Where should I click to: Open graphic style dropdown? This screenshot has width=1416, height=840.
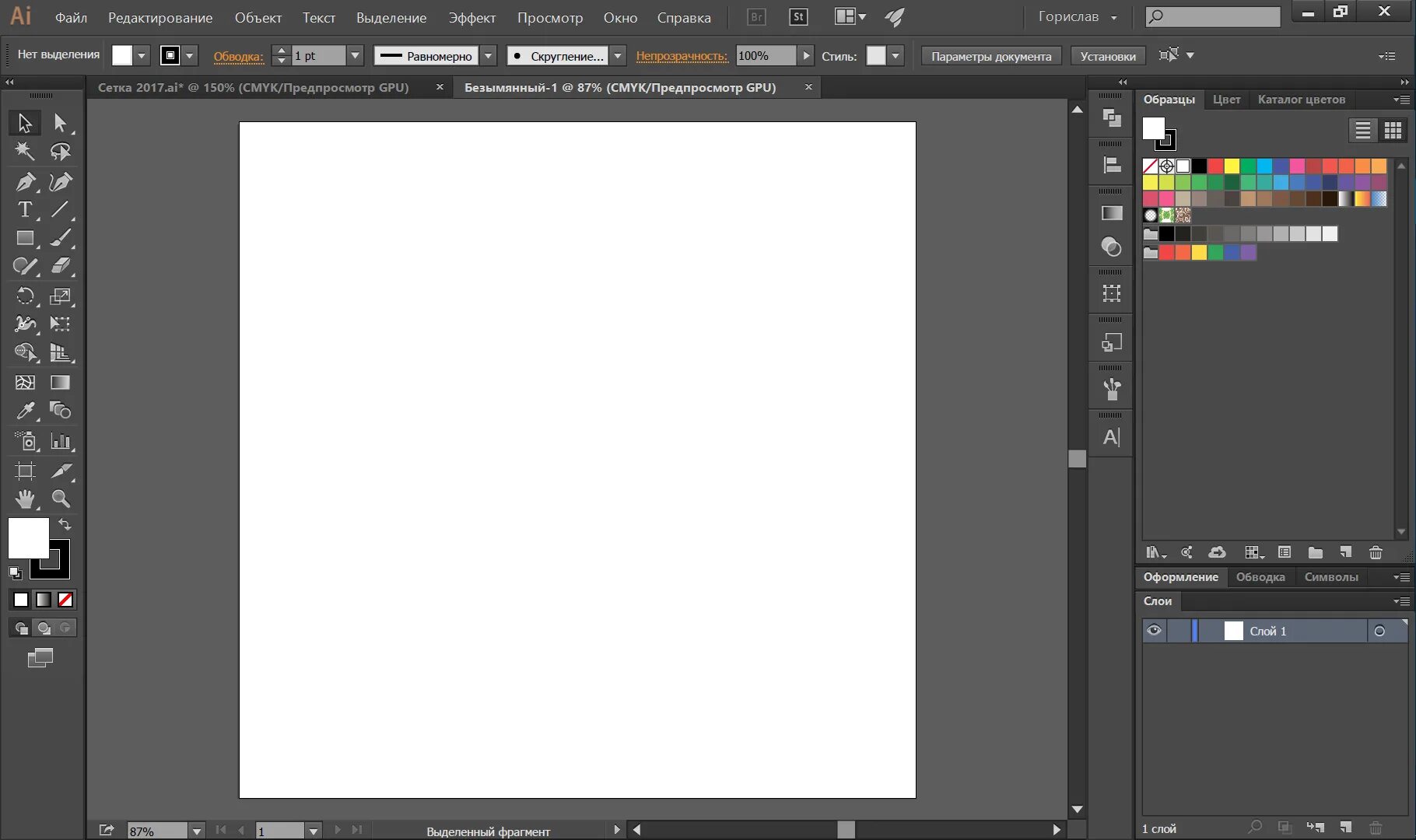pyautogui.click(x=896, y=56)
